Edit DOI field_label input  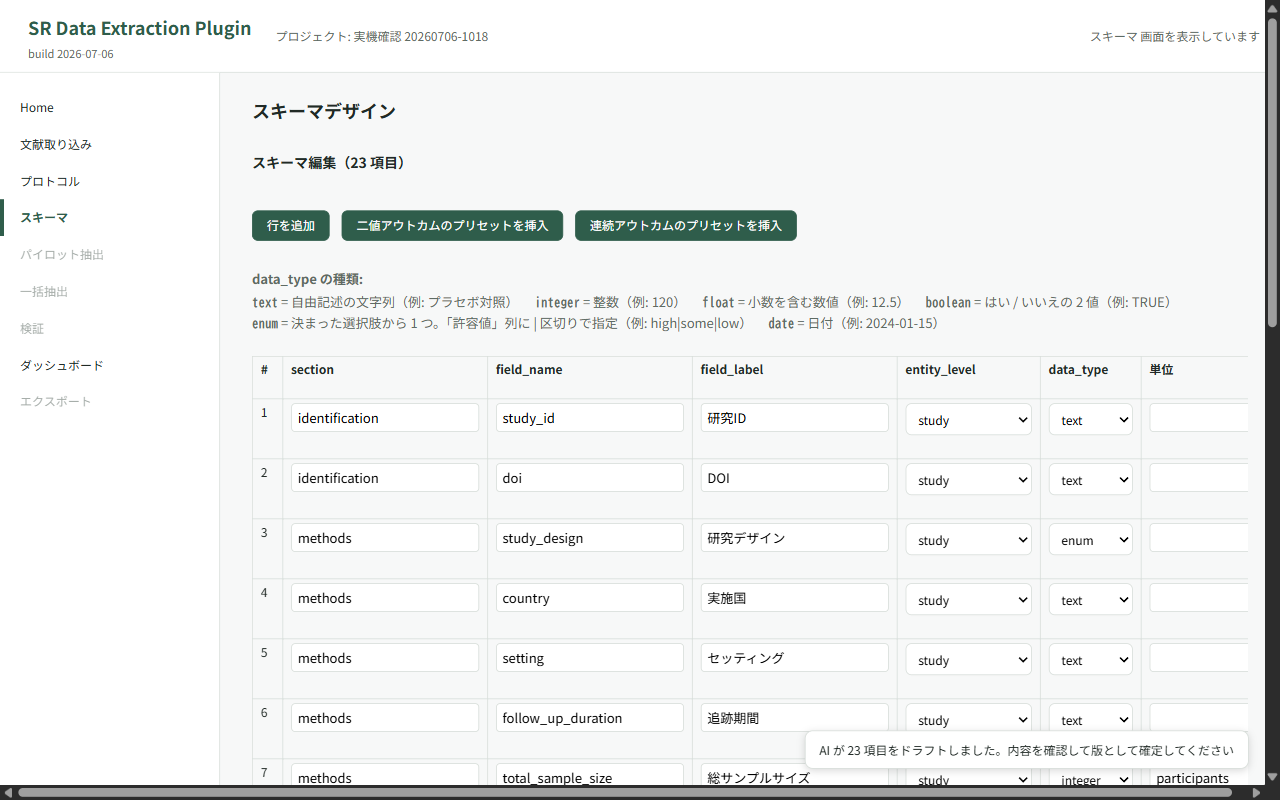click(x=795, y=478)
